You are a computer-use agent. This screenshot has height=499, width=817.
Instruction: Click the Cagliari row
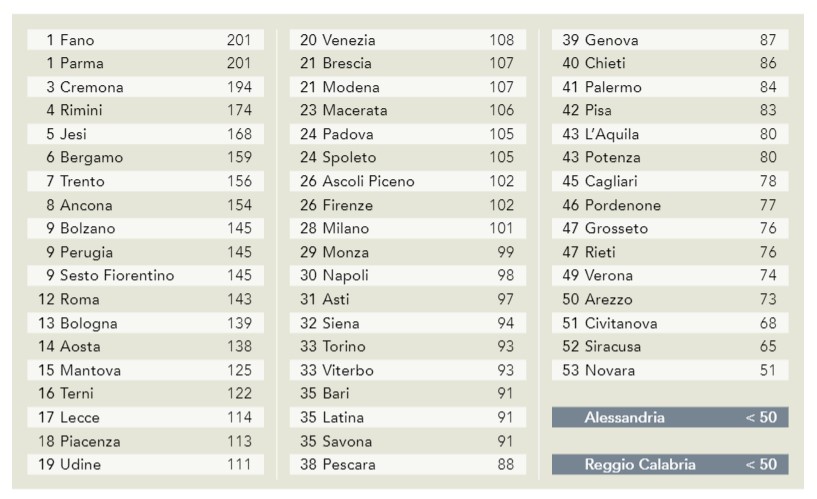tap(669, 181)
